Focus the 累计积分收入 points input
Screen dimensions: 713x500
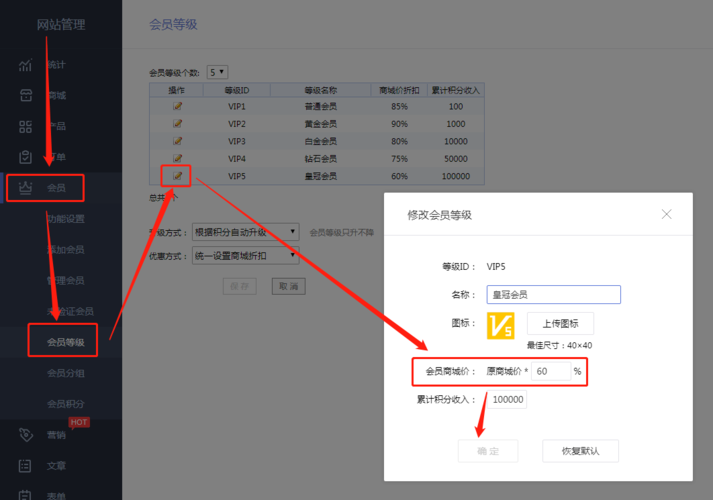pos(507,400)
